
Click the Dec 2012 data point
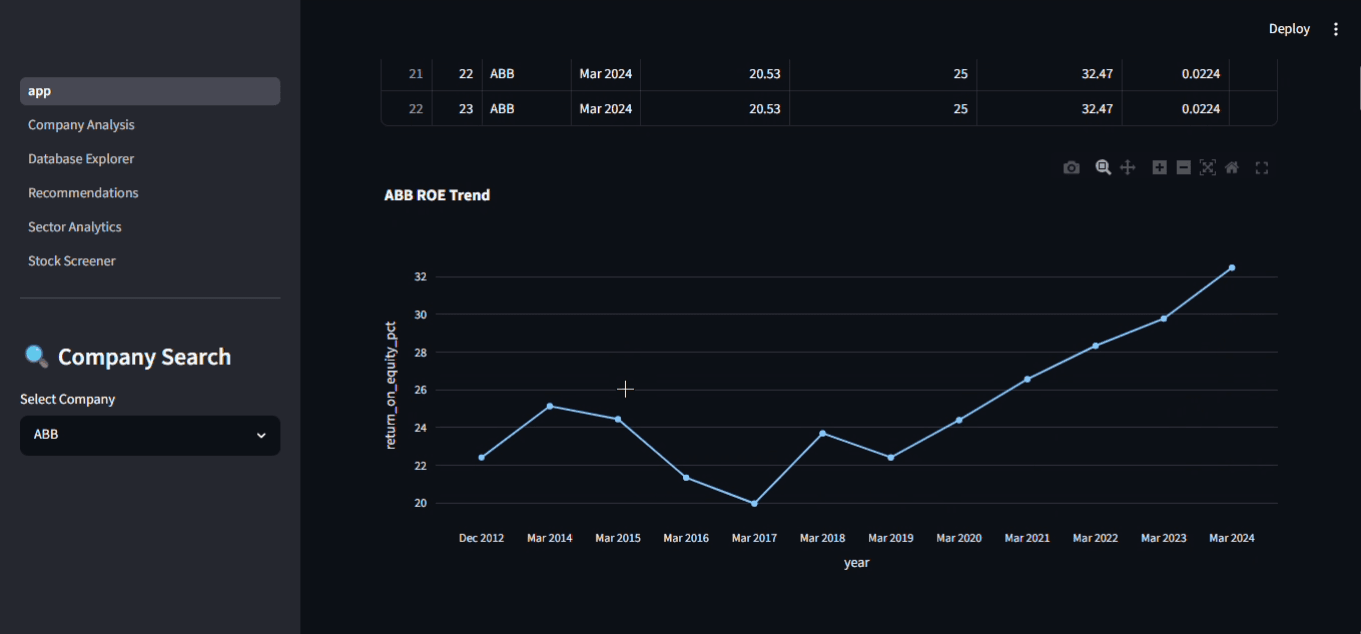[482, 457]
